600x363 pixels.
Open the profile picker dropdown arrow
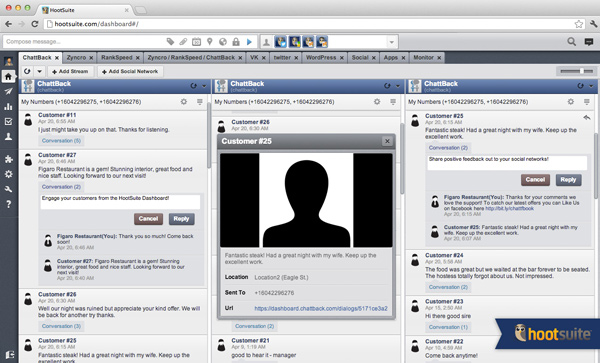click(391, 42)
